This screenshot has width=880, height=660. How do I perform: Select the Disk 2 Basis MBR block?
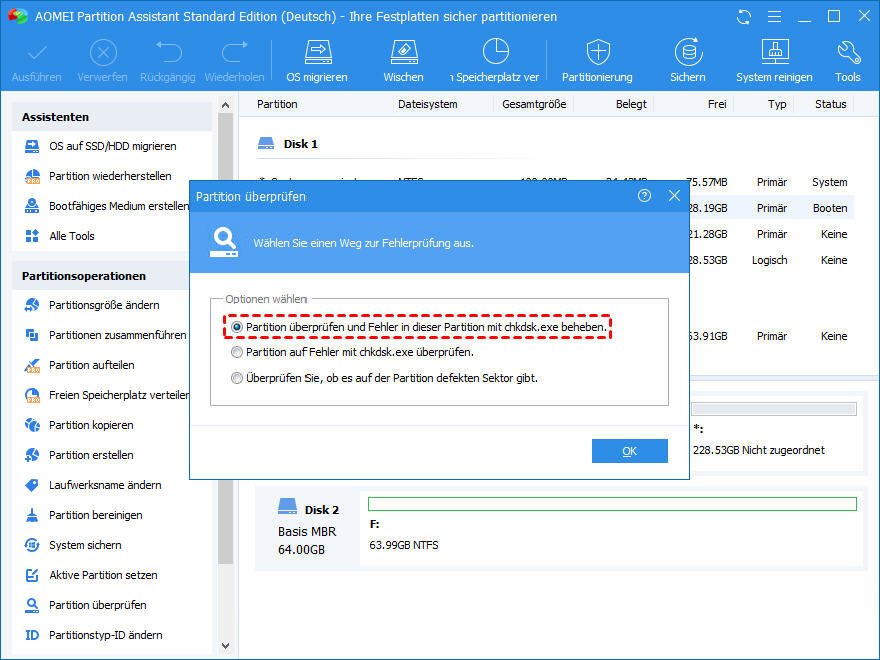308,527
